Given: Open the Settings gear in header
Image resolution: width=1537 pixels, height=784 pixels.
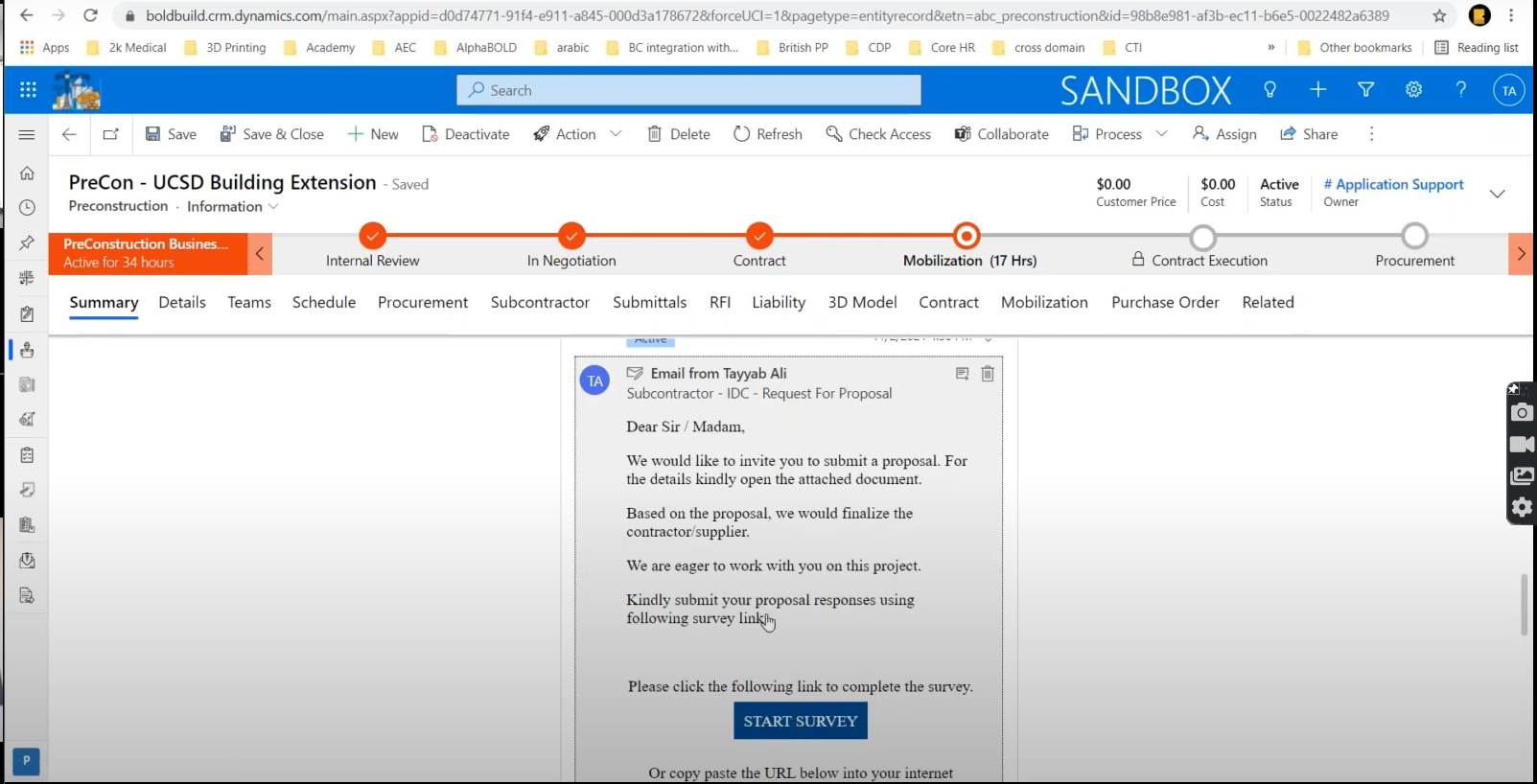Looking at the screenshot, I should [1413, 90].
